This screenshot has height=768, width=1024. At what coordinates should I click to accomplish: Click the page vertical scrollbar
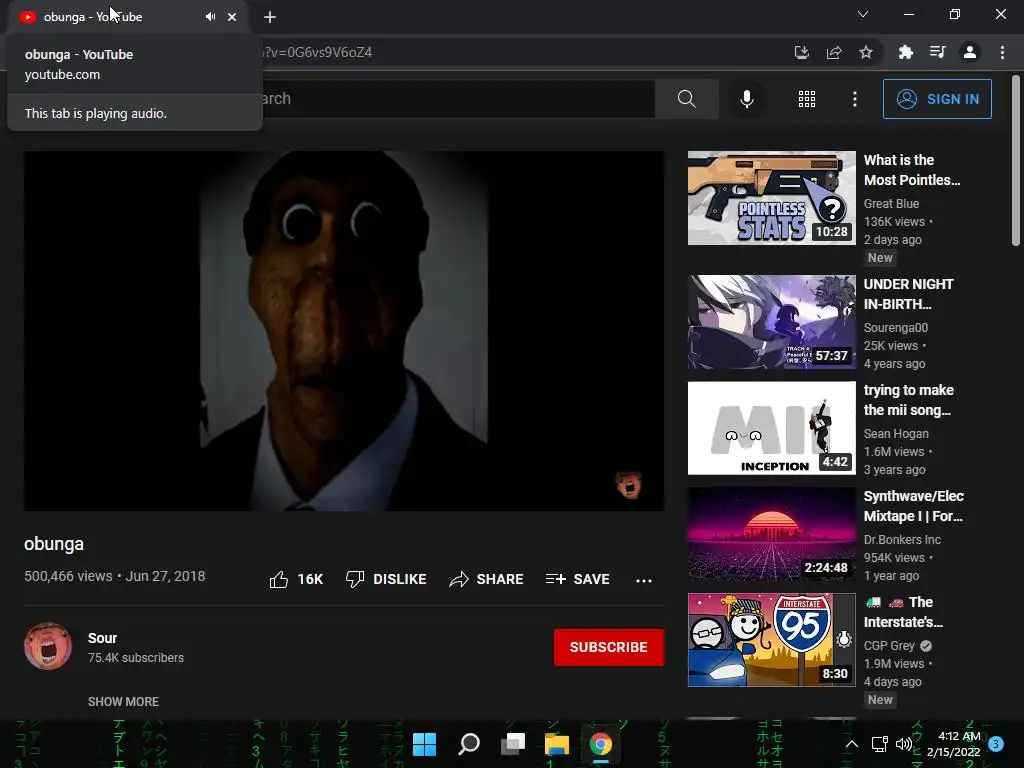[1016, 161]
